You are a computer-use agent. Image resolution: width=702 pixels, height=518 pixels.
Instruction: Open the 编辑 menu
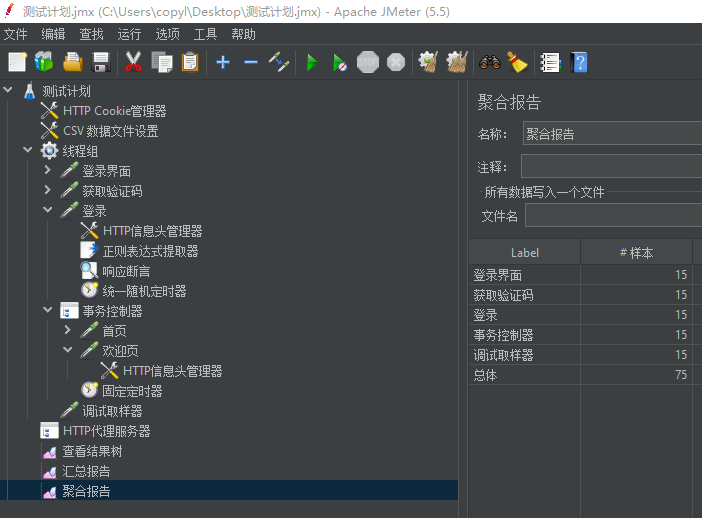tap(53, 34)
